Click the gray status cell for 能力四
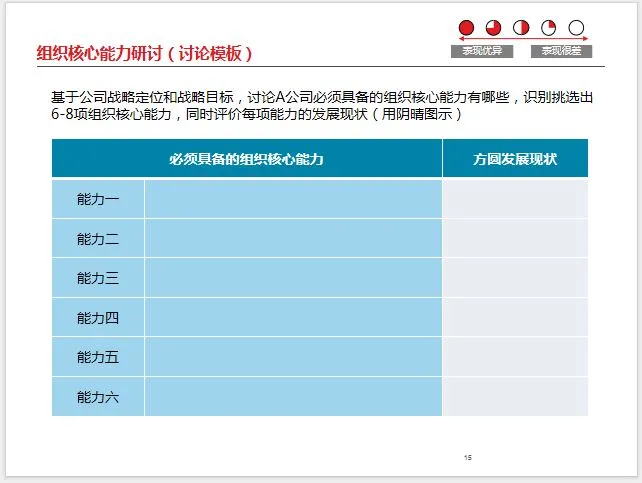 (515, 318)
